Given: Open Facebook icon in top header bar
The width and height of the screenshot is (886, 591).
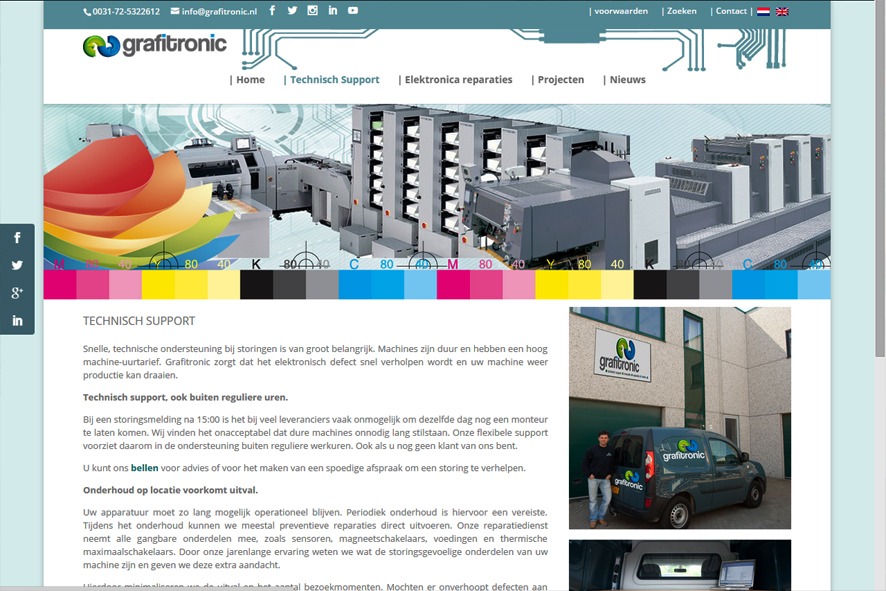Looking at the screenshot, I should coord(272,10).
